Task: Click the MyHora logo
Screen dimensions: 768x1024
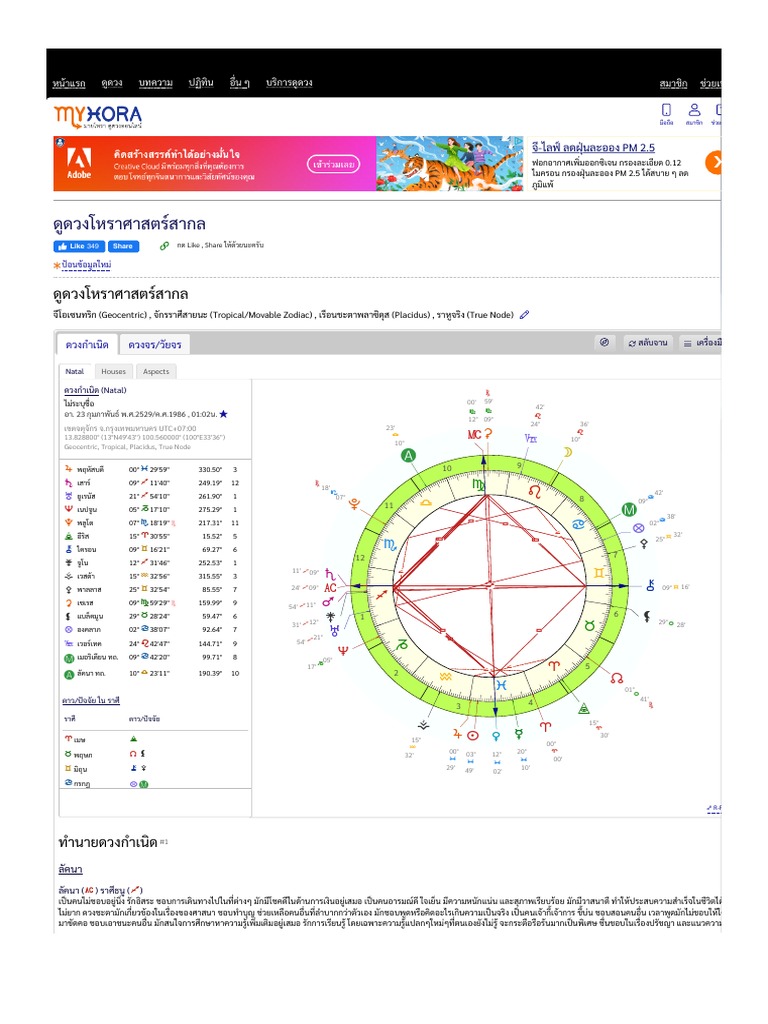Action: [97, 117]
